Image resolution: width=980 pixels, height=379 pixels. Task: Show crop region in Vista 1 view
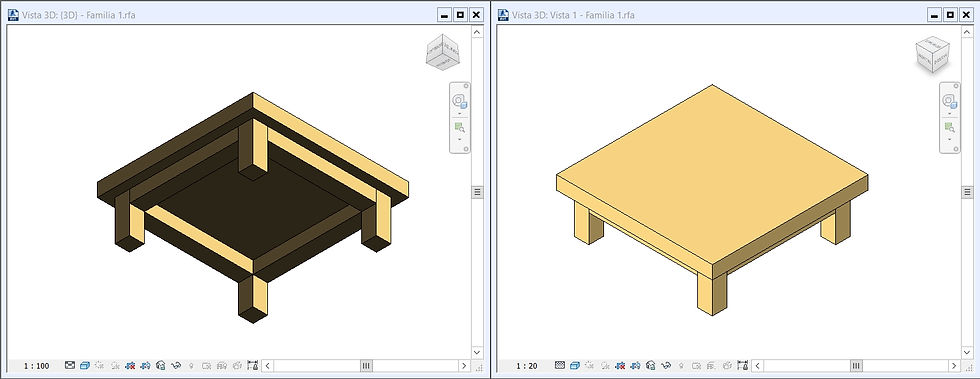635,365
